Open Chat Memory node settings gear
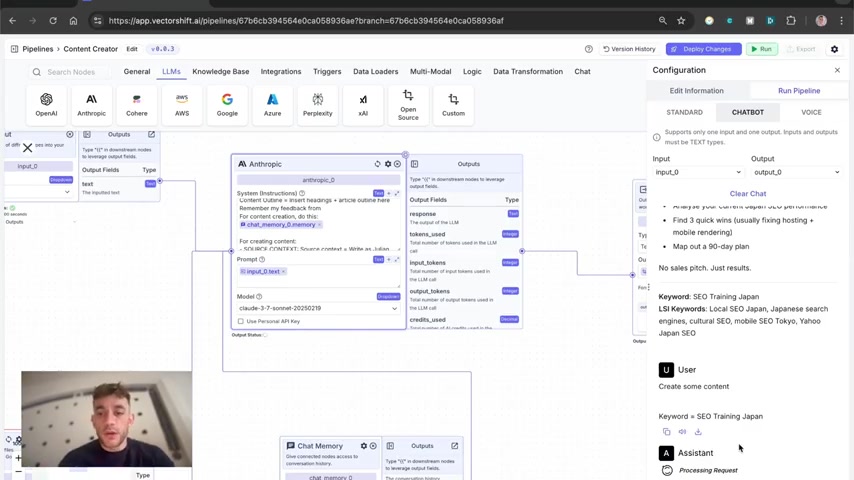 coord(364,446)
